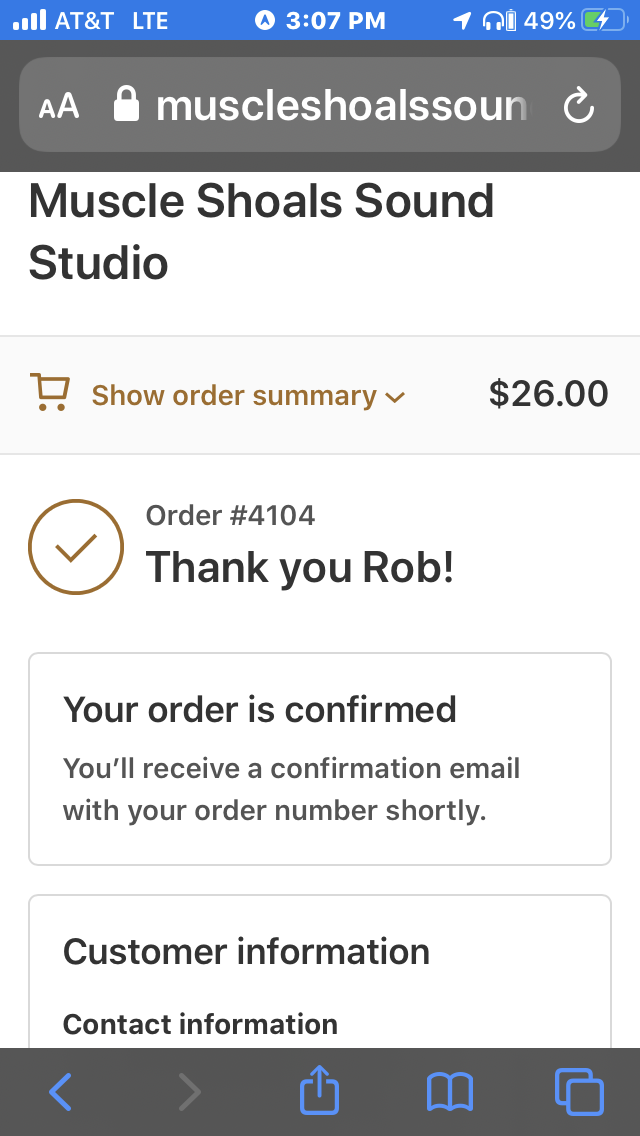Open the Safari share sheet
This screenshot has width=640, height=1136.
pos(320,1089)
